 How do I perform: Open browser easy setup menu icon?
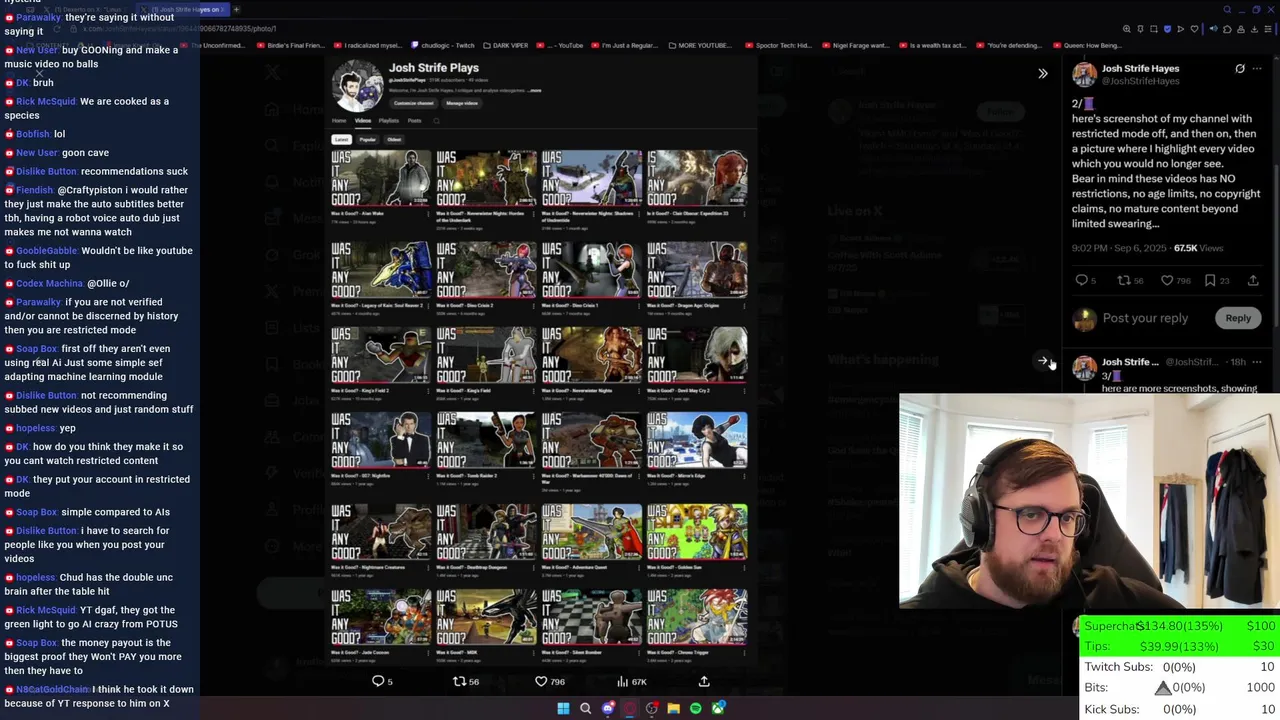point(1268,29)
